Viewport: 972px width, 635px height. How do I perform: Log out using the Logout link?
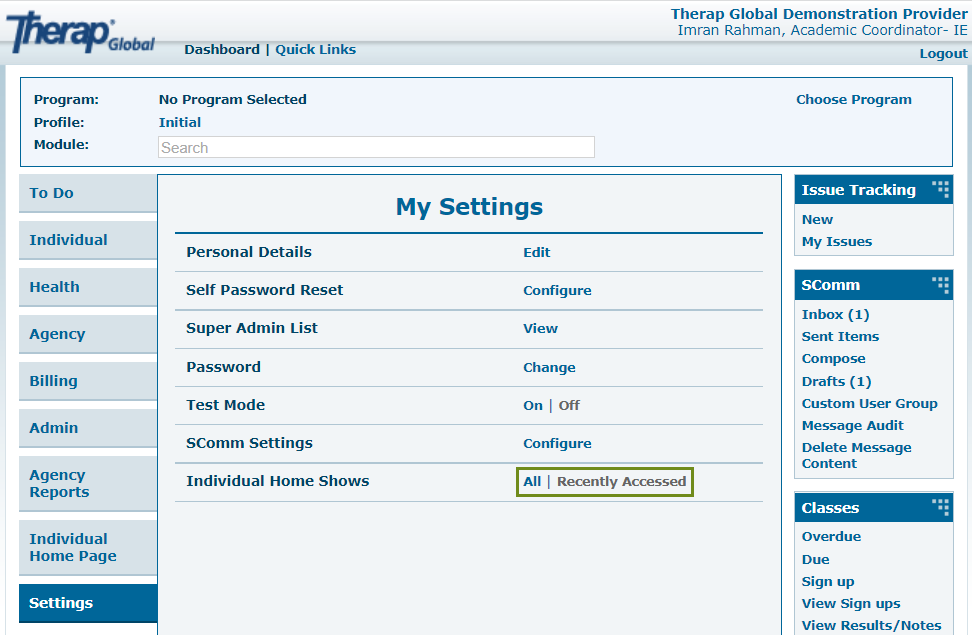click(x=943, y=54)
